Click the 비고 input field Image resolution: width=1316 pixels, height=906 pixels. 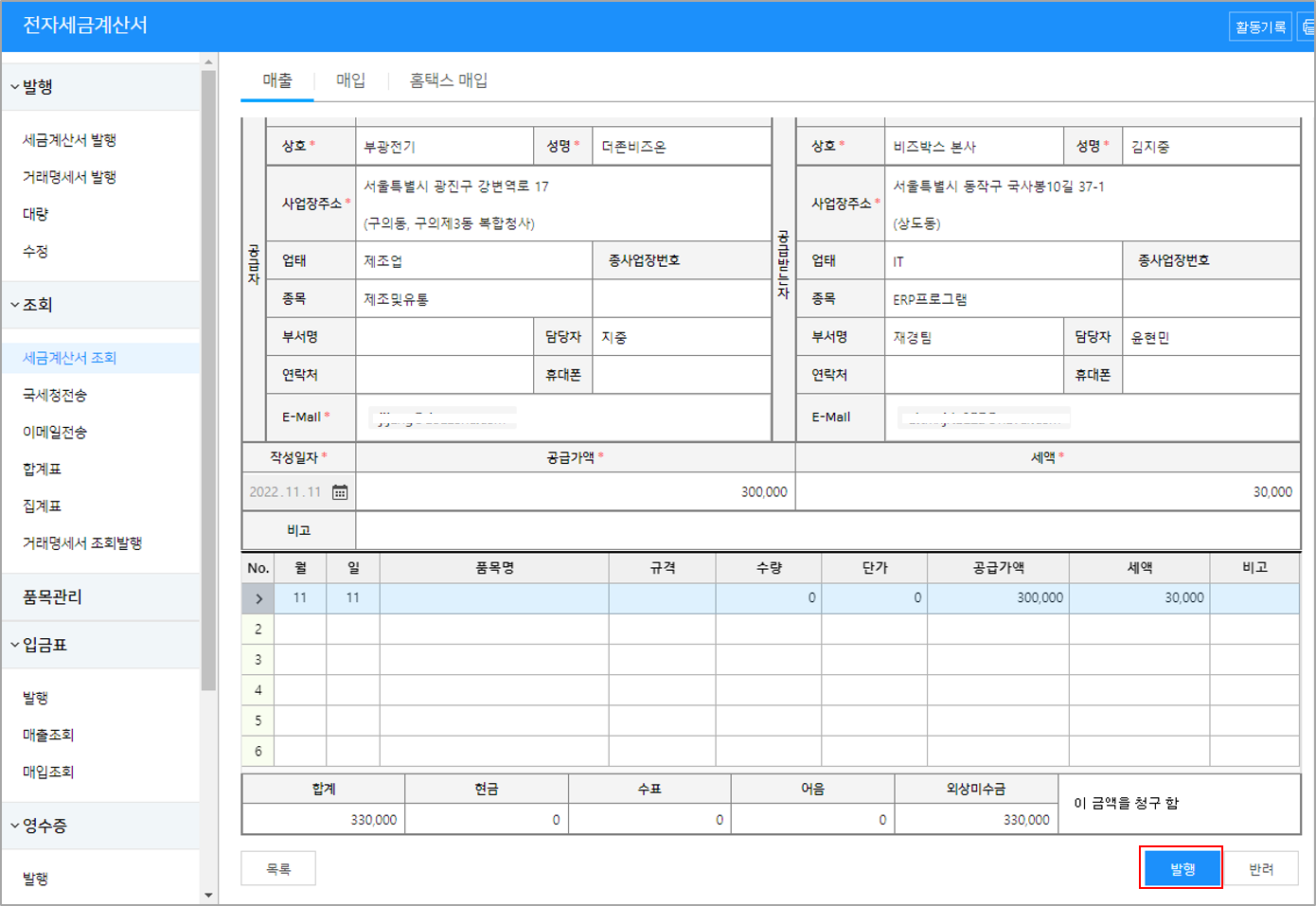click(x=827, y=530)
